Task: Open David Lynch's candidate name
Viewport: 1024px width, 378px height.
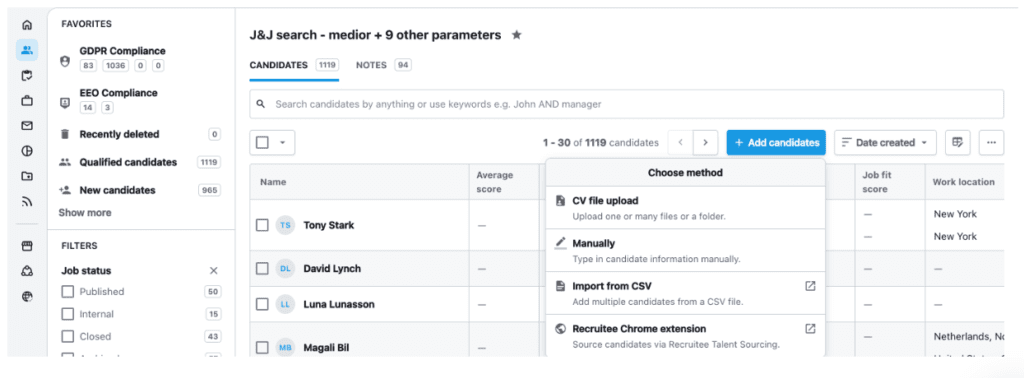Action: (332, 268)
